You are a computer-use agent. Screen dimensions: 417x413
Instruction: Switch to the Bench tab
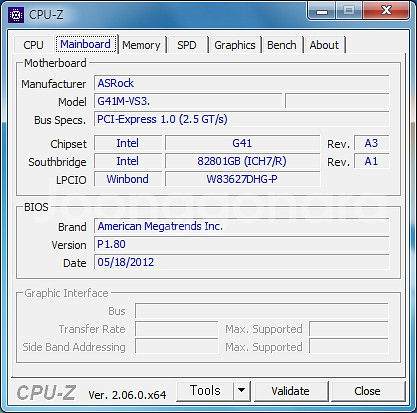[282, 45]
